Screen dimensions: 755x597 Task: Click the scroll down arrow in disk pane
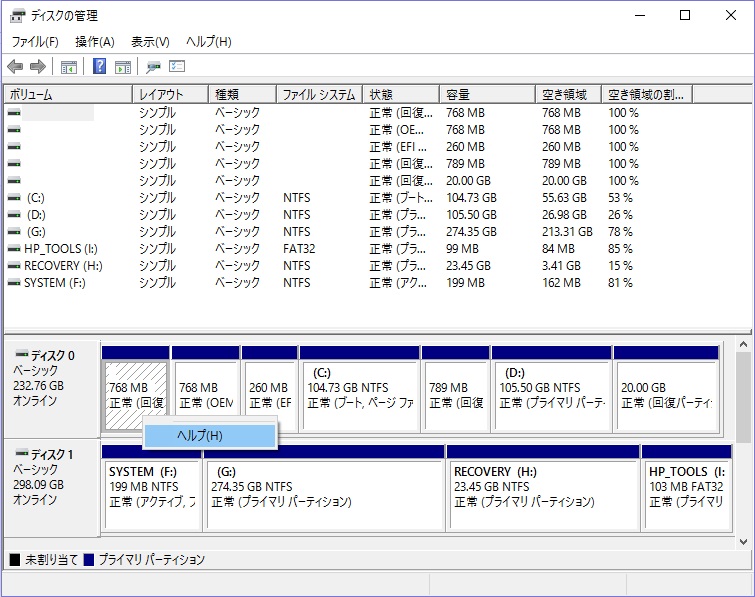point(743,542)
